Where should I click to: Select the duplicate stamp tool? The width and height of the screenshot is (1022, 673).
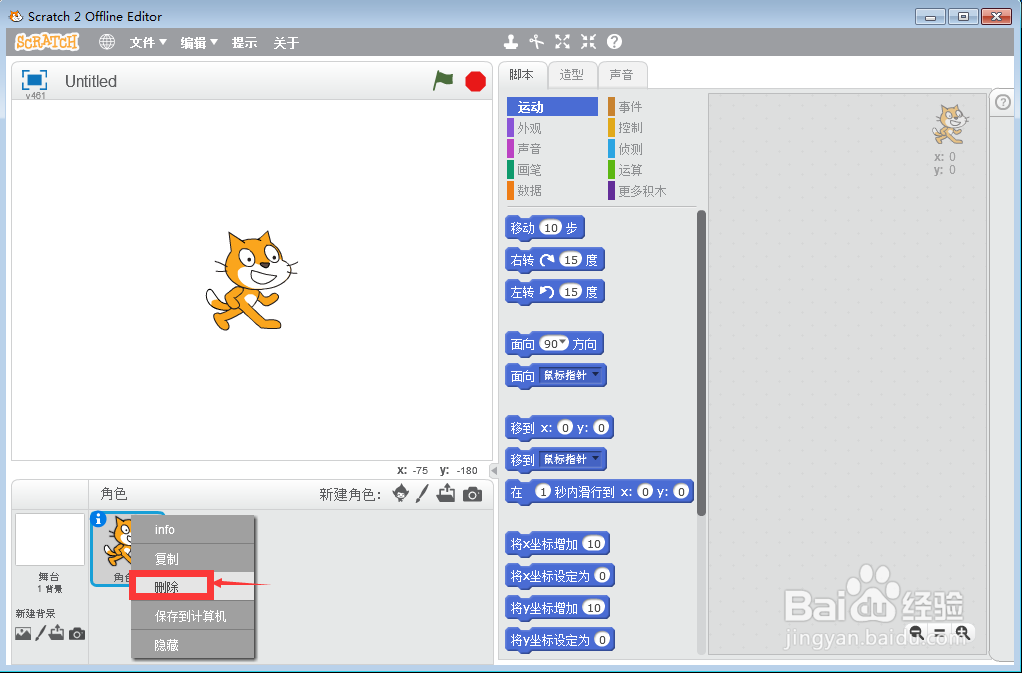pos(511,42)
